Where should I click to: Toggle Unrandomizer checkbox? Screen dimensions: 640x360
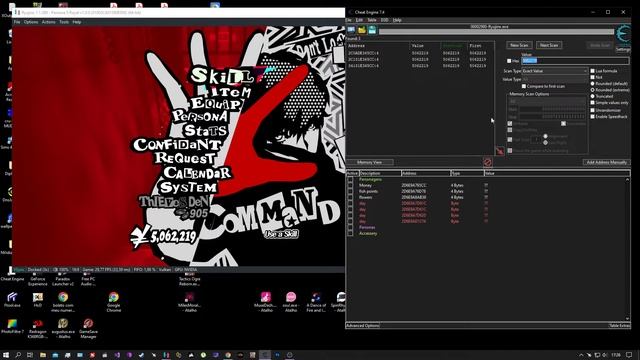pyautogui.click(x=593, y=110)
